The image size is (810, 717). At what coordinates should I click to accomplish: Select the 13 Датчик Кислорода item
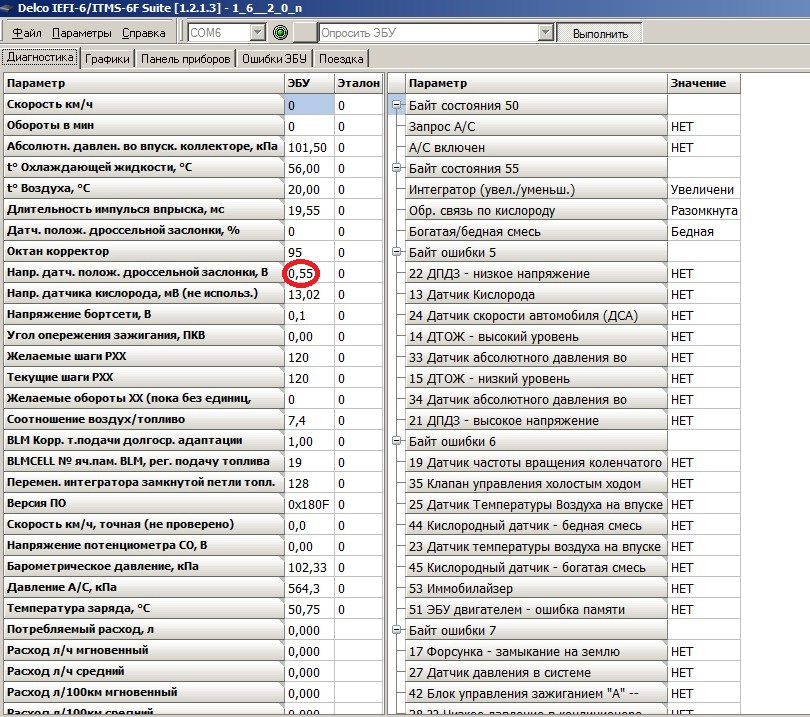(x=536, y=294)
